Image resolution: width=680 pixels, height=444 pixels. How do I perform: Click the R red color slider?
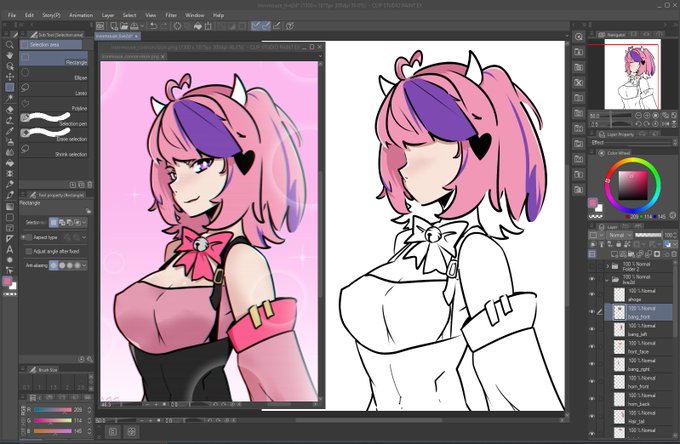[x=52, y=409]
